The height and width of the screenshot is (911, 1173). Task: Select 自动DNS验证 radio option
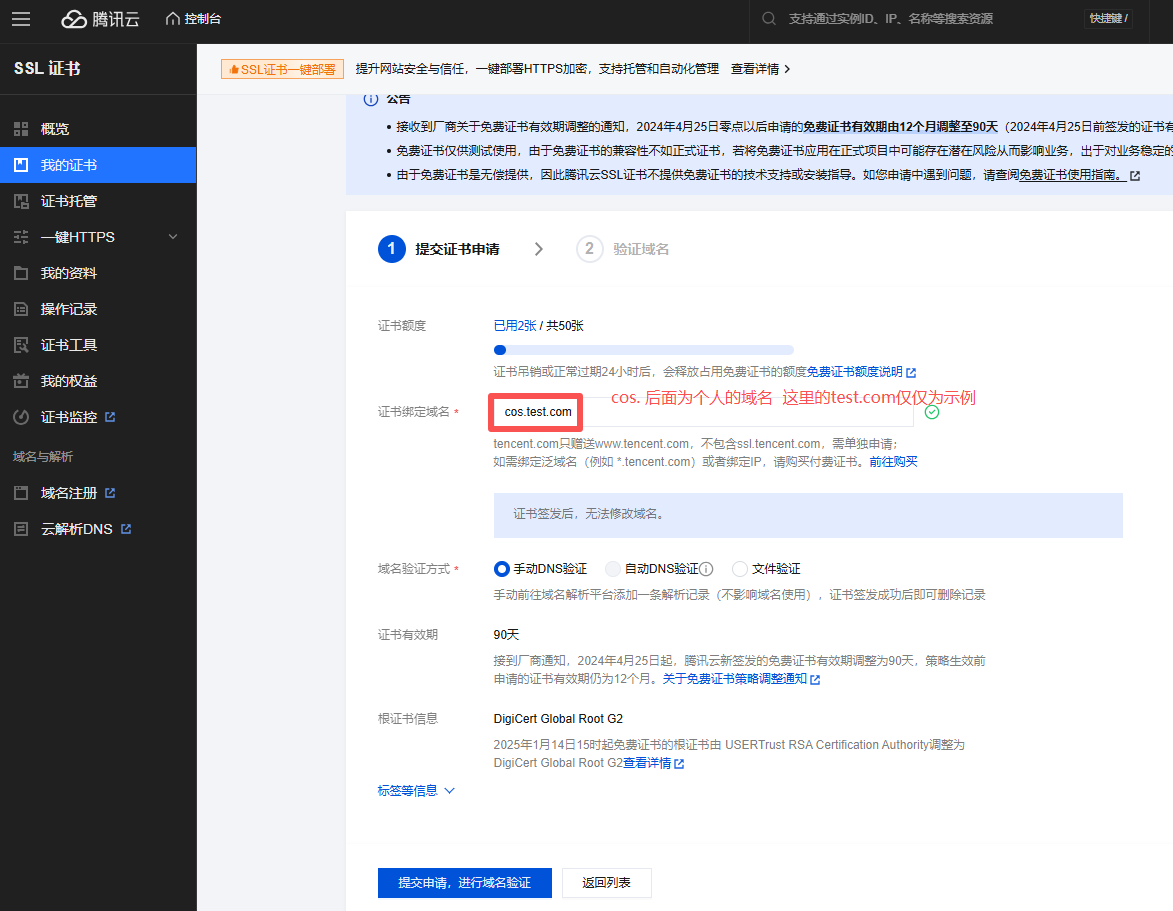click(x=613, y=569)
